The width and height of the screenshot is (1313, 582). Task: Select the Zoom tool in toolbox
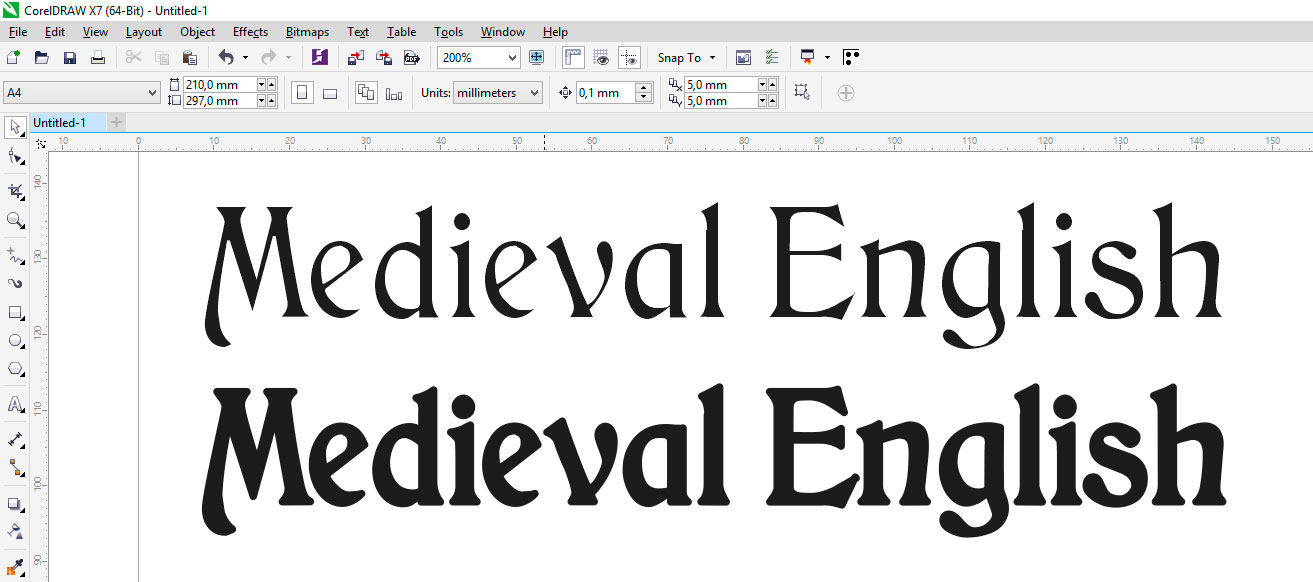[x=15, y=220]
